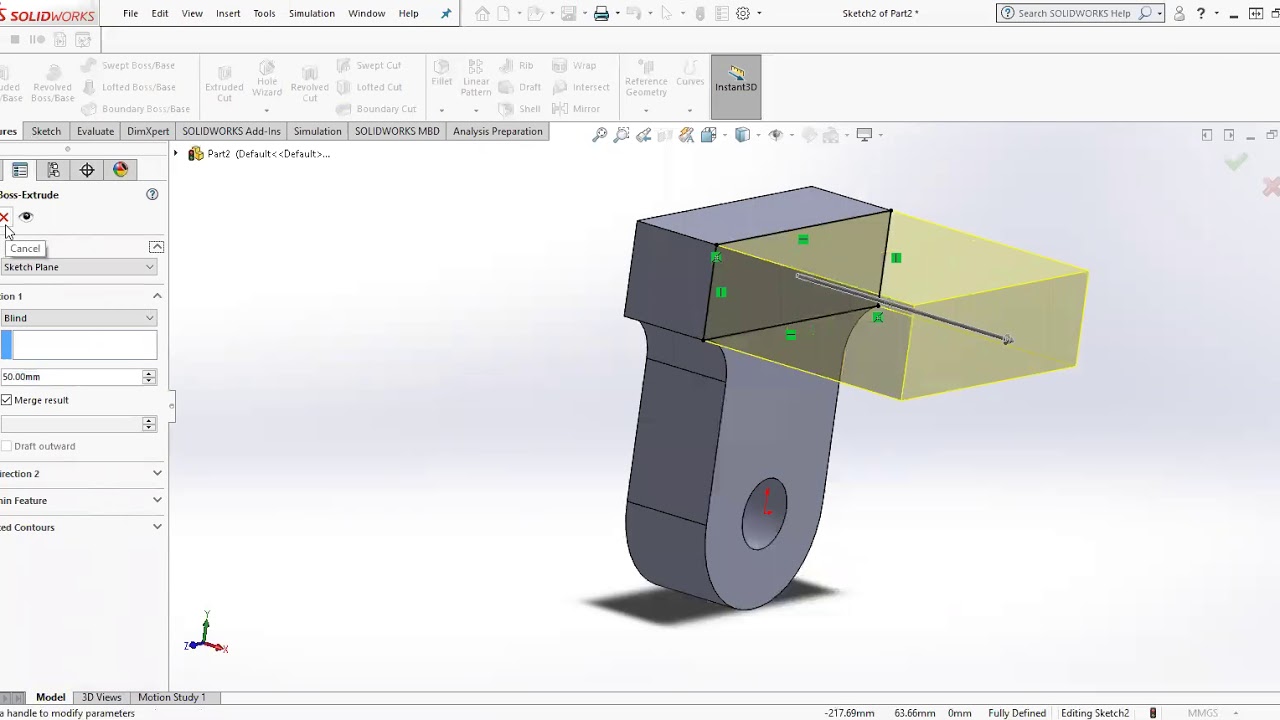Click the Print icon
Screen dimensions: 1280x720
click(x=601, y=13)
